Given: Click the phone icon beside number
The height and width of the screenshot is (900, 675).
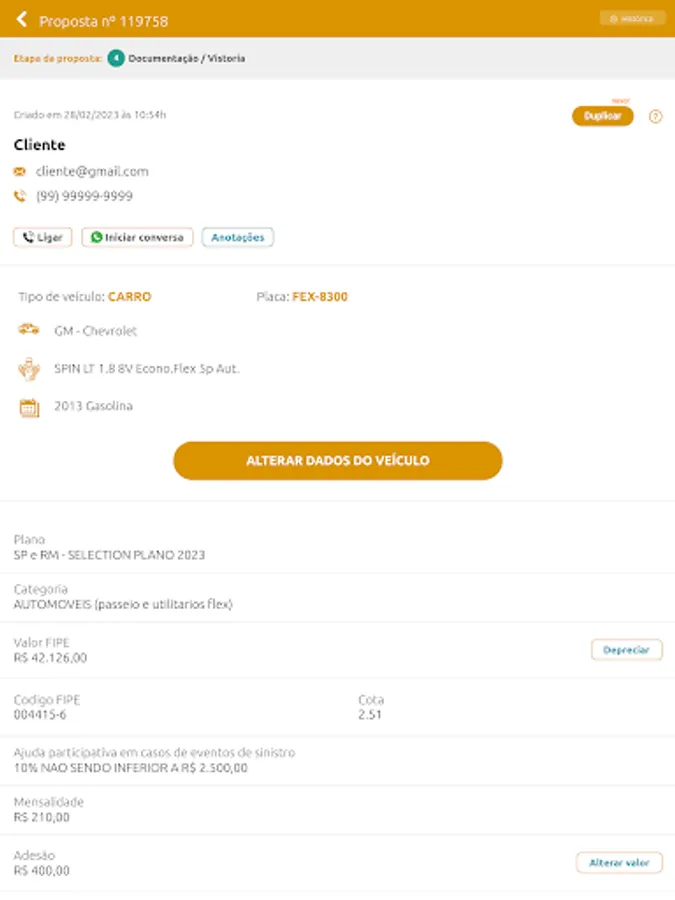Looking at the screenshot, I should (20, 197).
